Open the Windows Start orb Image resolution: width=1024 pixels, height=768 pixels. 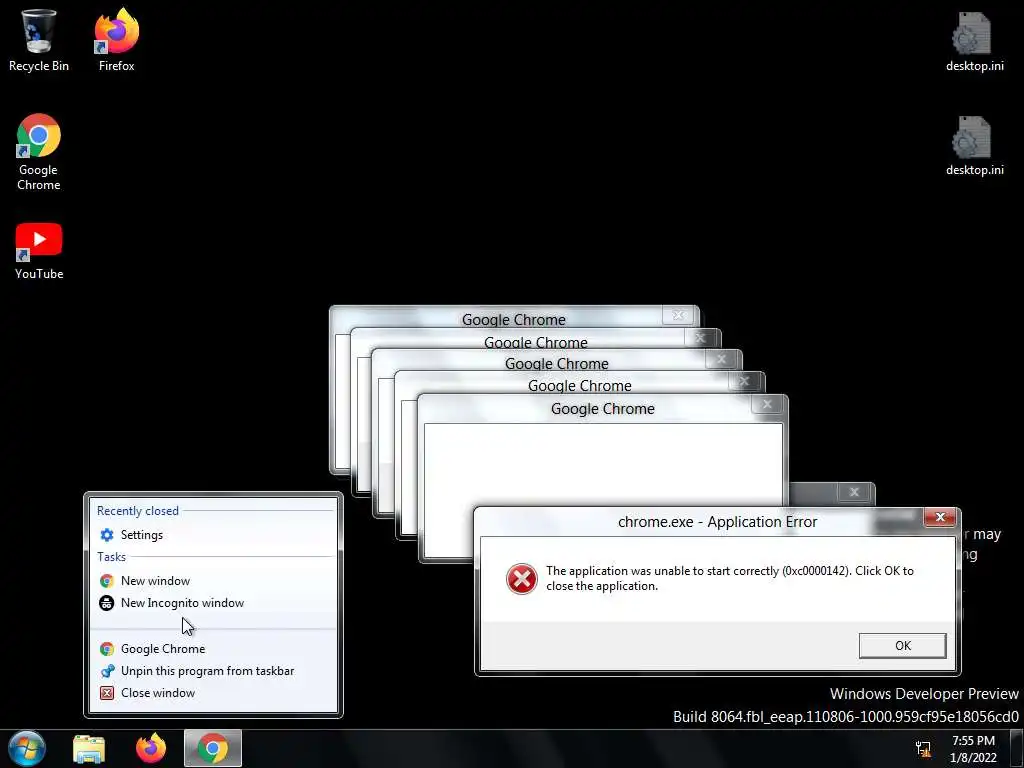coord(27,748)
